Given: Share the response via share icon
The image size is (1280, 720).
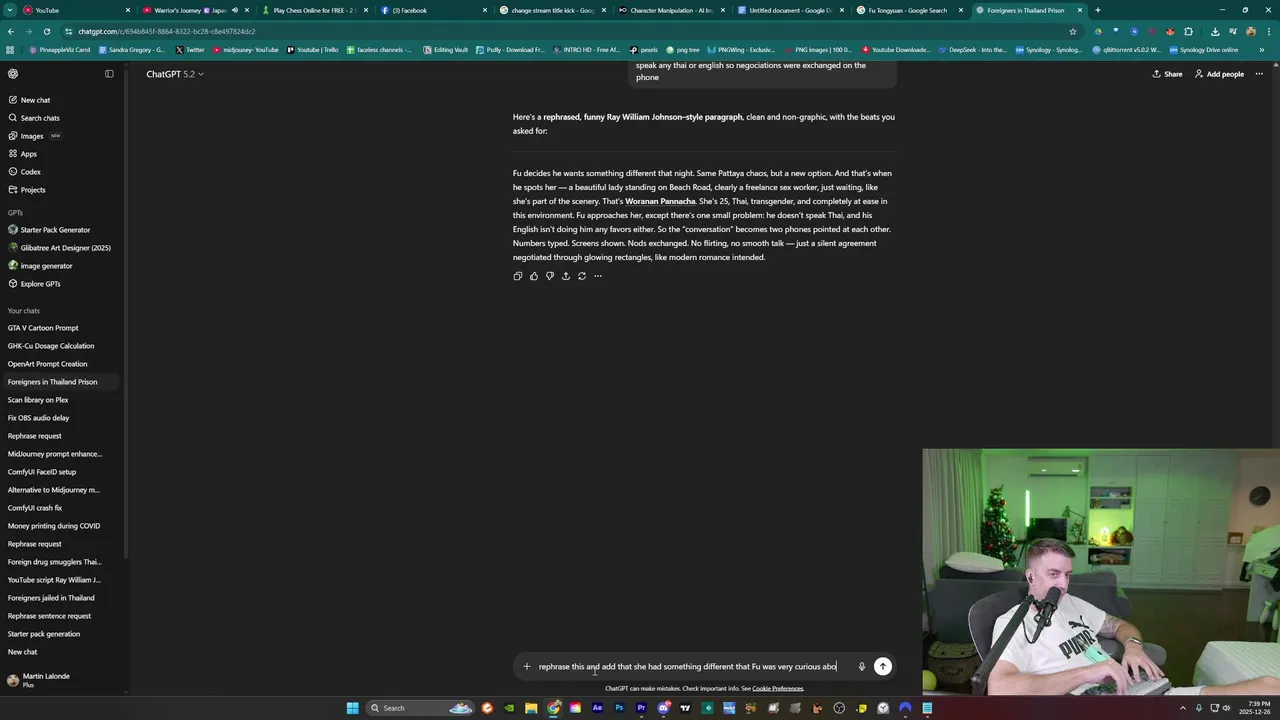Looking at the screenshot, I should coord(565,276).
